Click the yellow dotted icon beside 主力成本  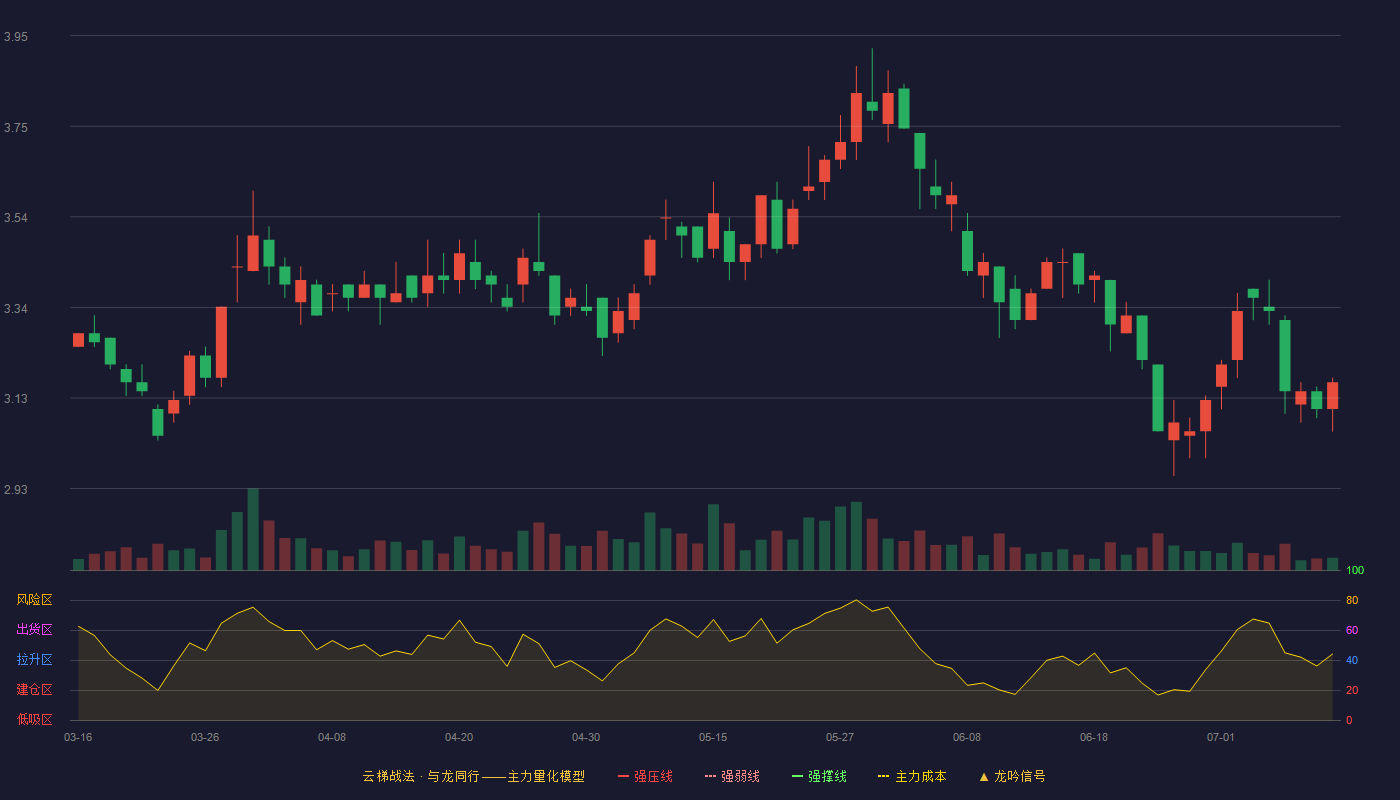tap(884, 776)
